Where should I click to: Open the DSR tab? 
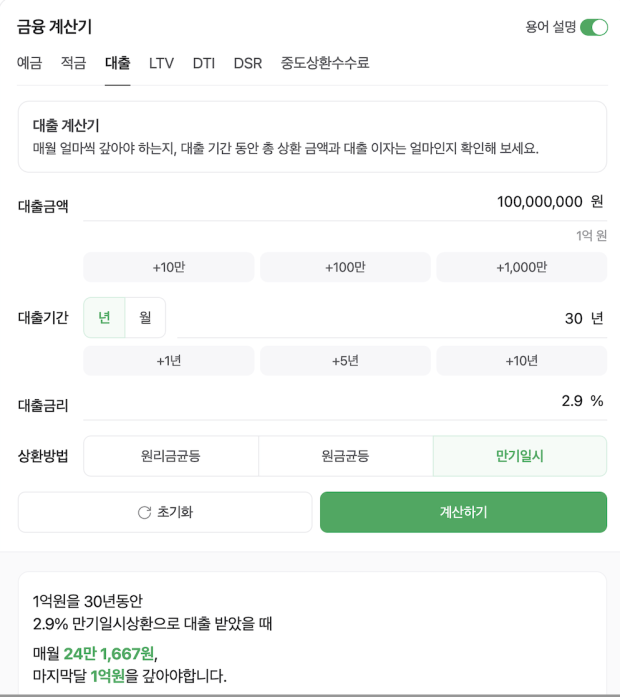click(x=248, y=63)
